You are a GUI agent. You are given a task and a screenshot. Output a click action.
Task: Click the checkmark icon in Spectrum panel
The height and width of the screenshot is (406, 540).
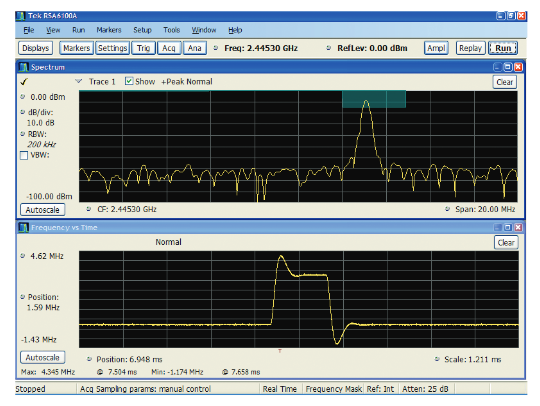click(24, 82)
